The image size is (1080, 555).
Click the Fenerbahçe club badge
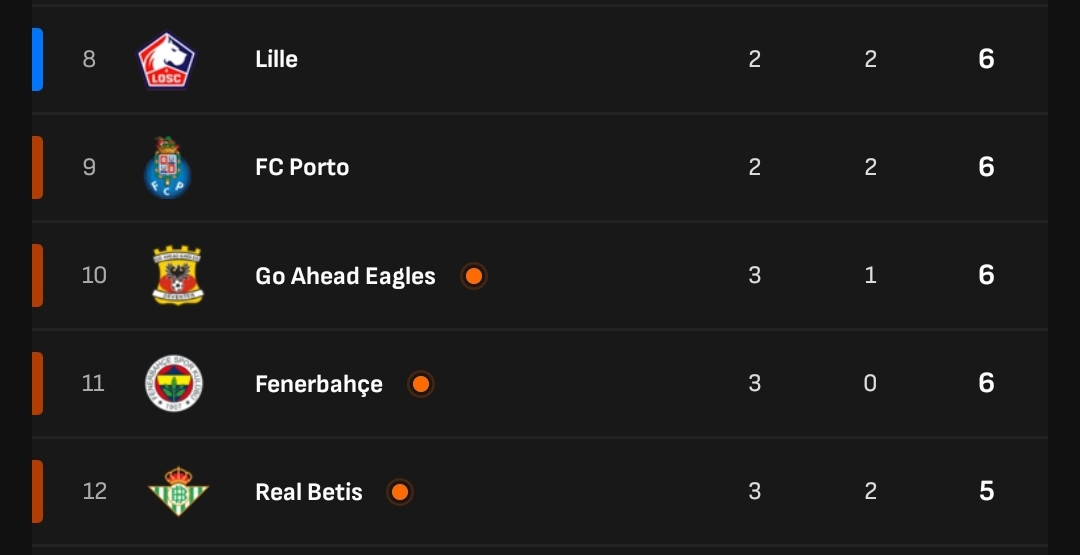[173, 383]
